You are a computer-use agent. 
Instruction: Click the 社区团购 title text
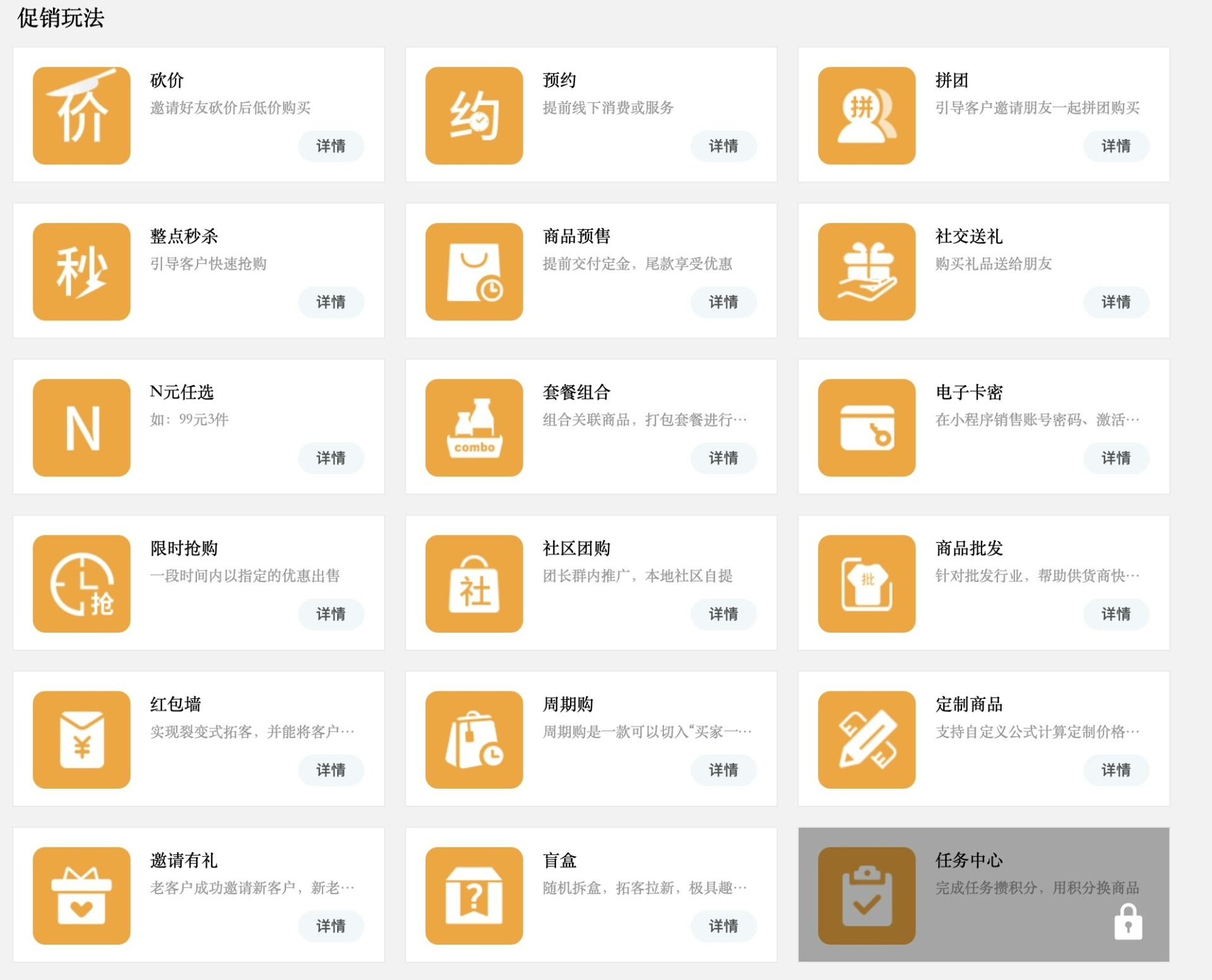click(x=576, y=548)
